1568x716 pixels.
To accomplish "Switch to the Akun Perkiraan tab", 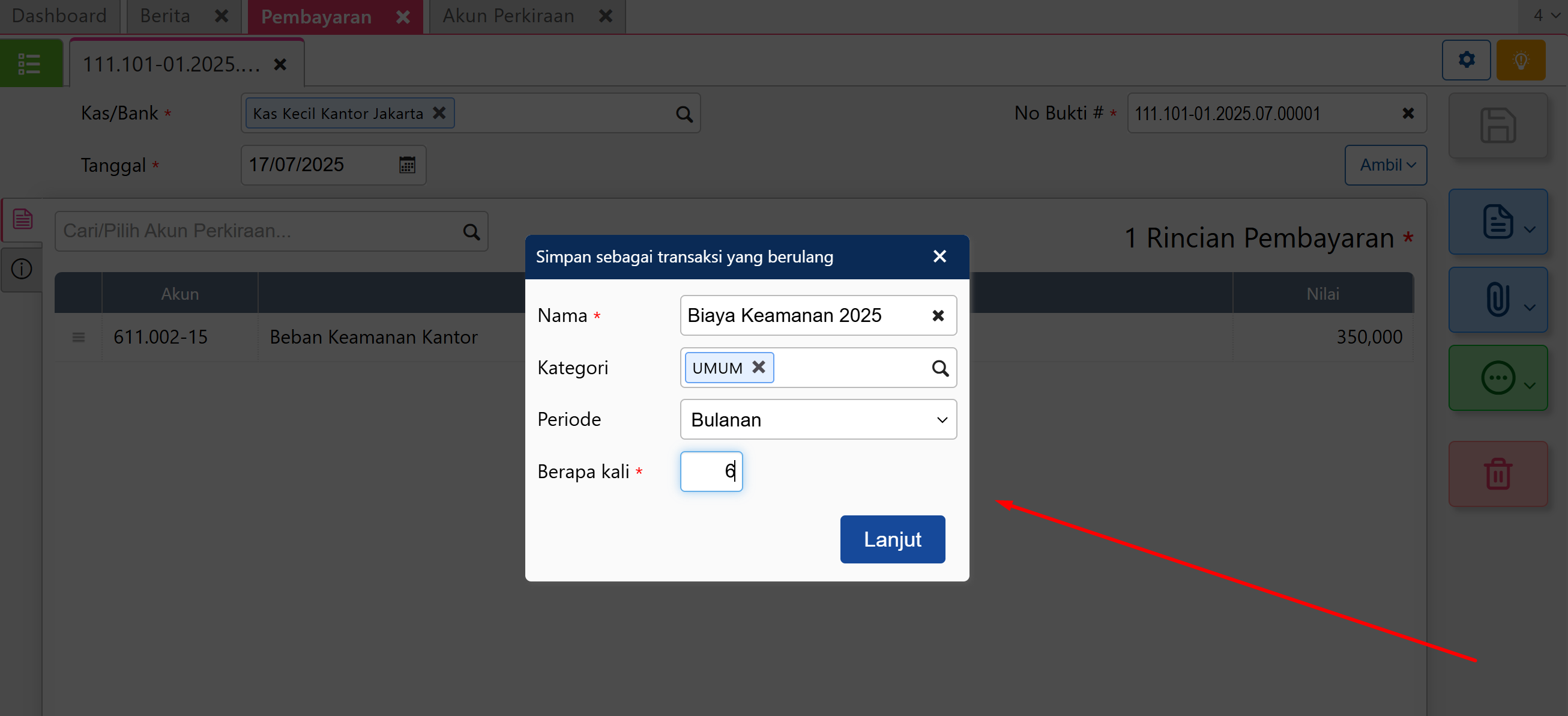I will click(508, 16).
